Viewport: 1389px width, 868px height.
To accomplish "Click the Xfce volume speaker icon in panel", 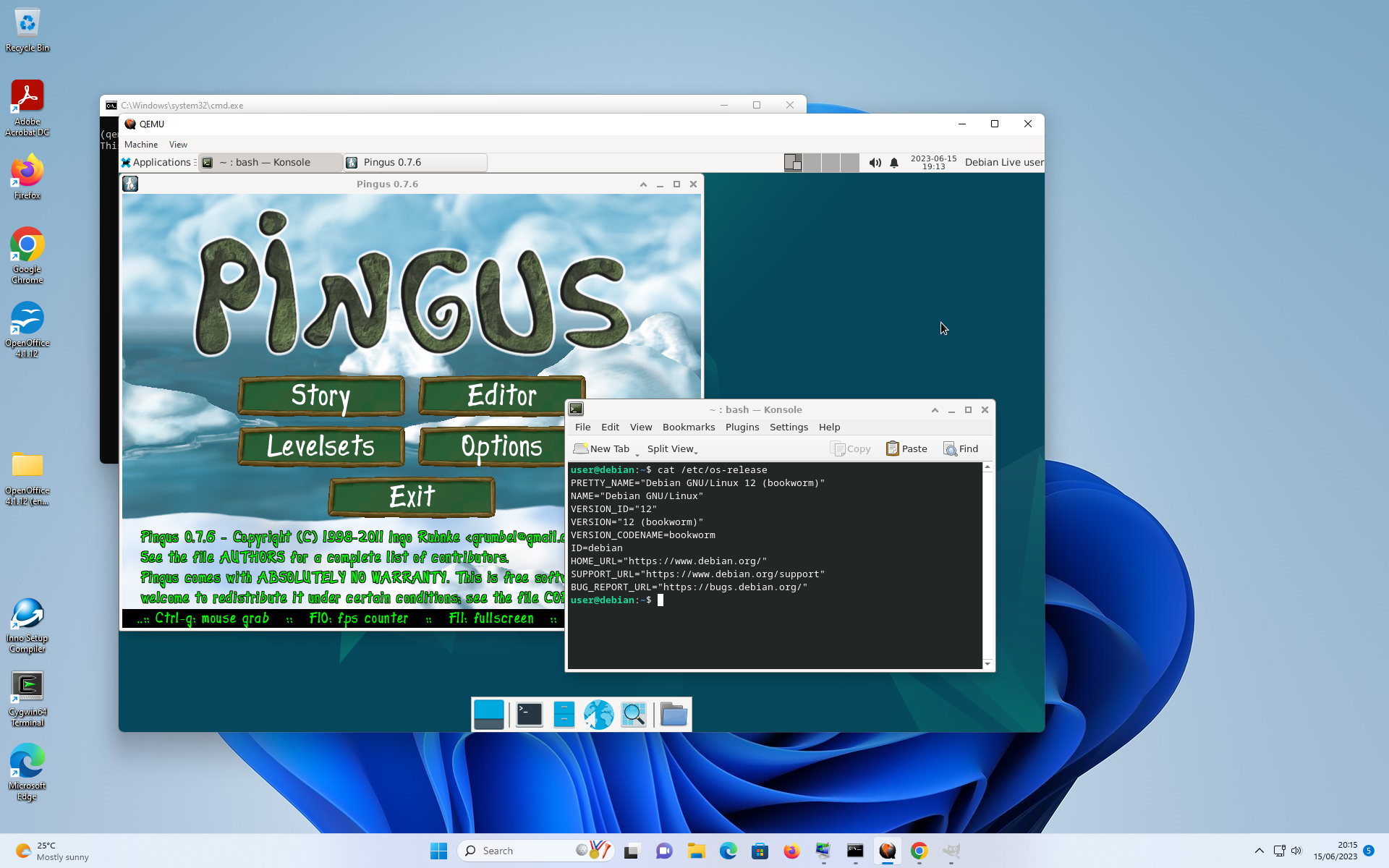I will [x=875, y=163].
